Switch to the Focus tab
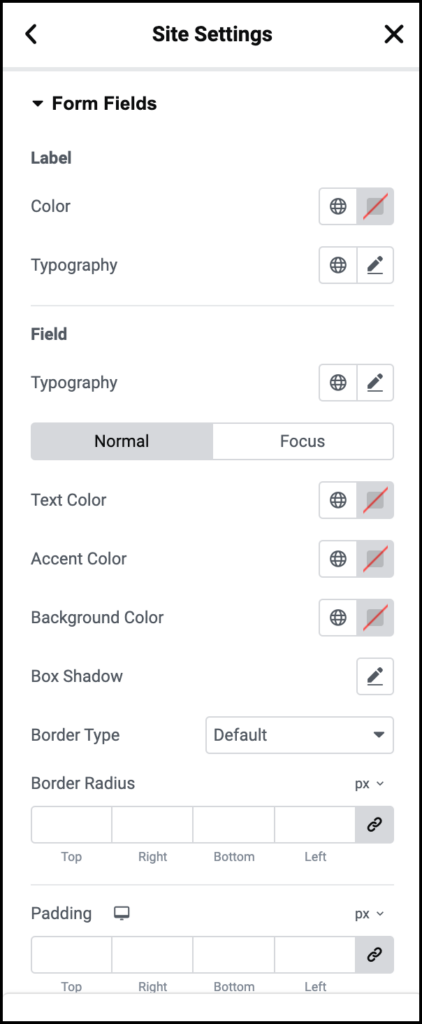This screenshot has height=1024, width=422. click(302, 441)
